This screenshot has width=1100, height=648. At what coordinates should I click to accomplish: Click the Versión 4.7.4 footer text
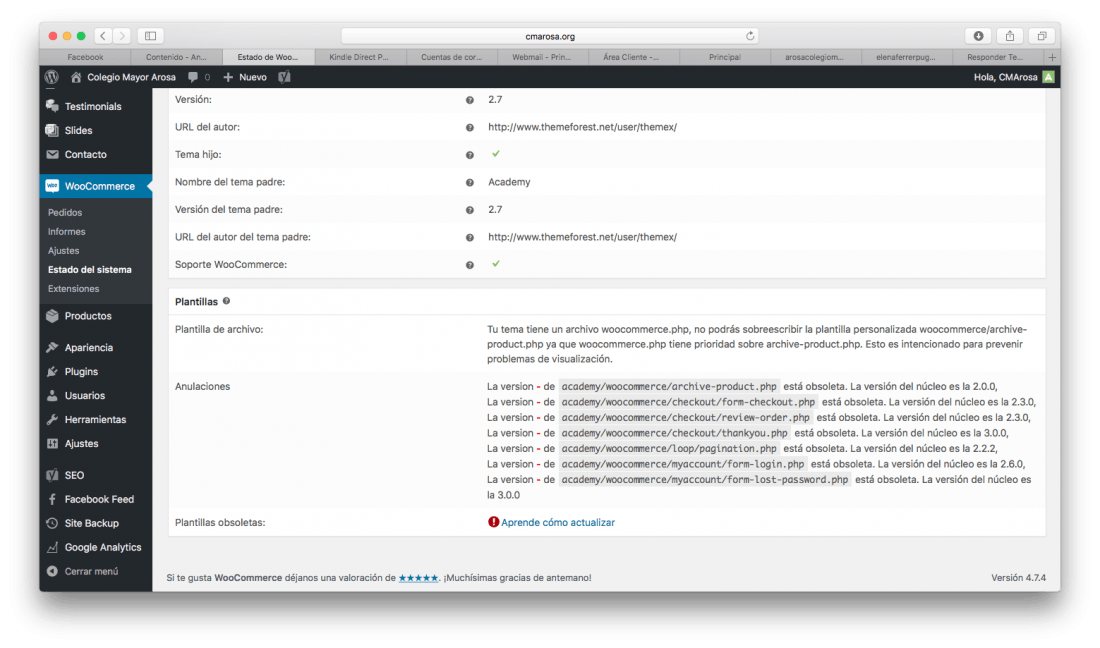point(1018,578)
